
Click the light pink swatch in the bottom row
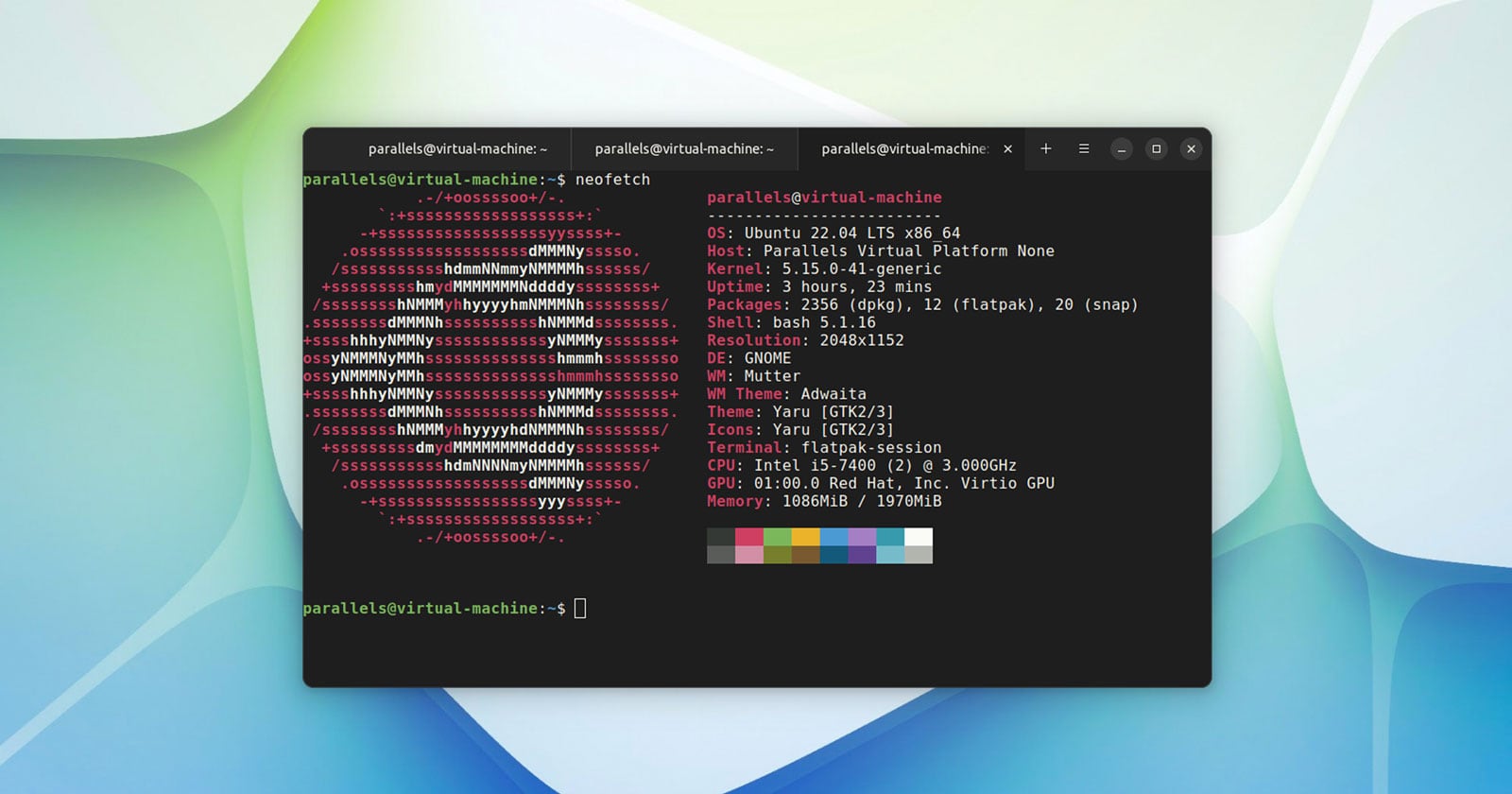[x=749, y=555]
